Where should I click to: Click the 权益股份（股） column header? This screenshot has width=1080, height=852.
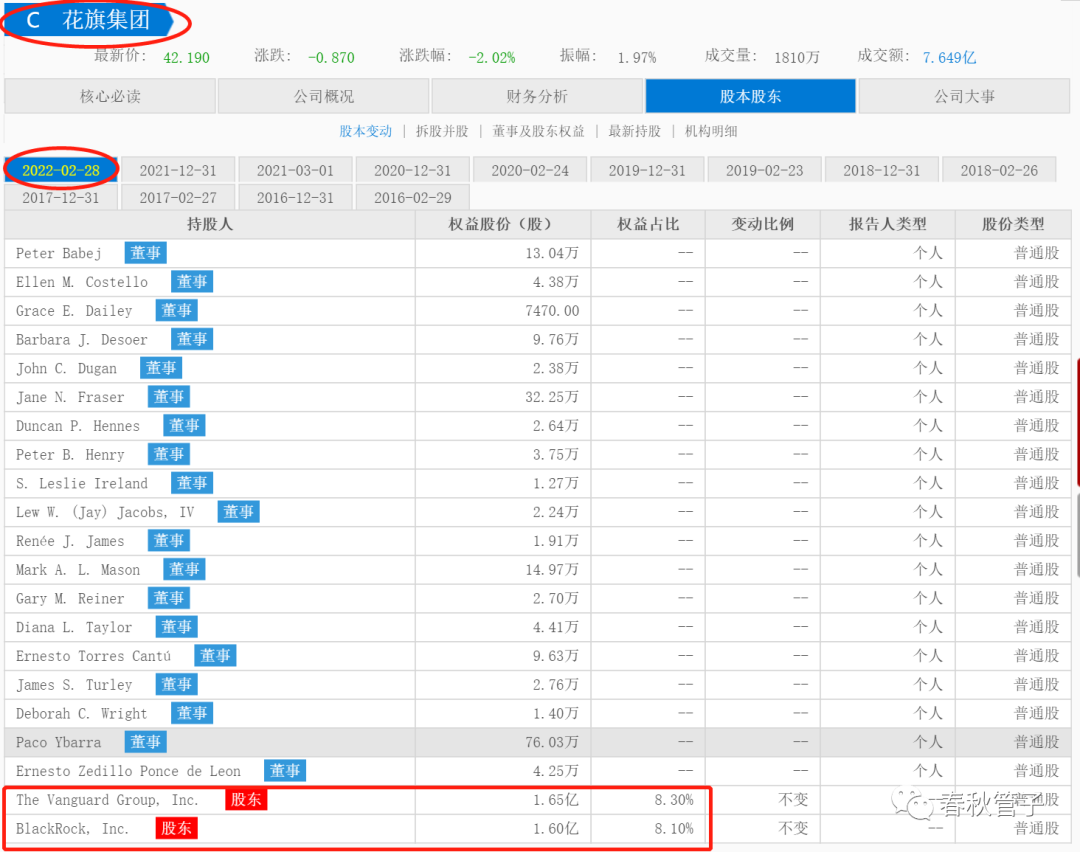point(503,225)
